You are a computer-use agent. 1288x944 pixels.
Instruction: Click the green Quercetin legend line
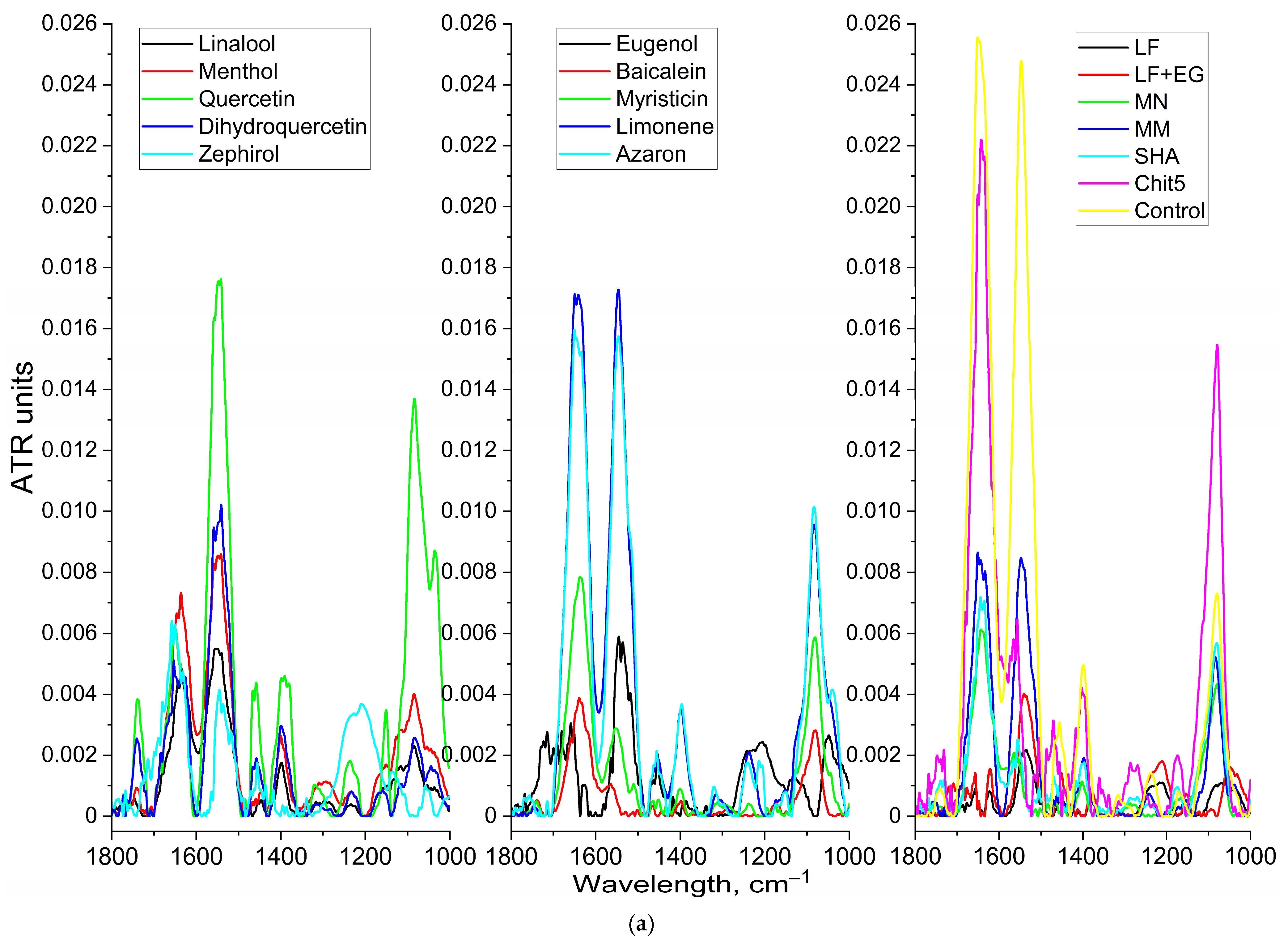[x=167, y=99]
